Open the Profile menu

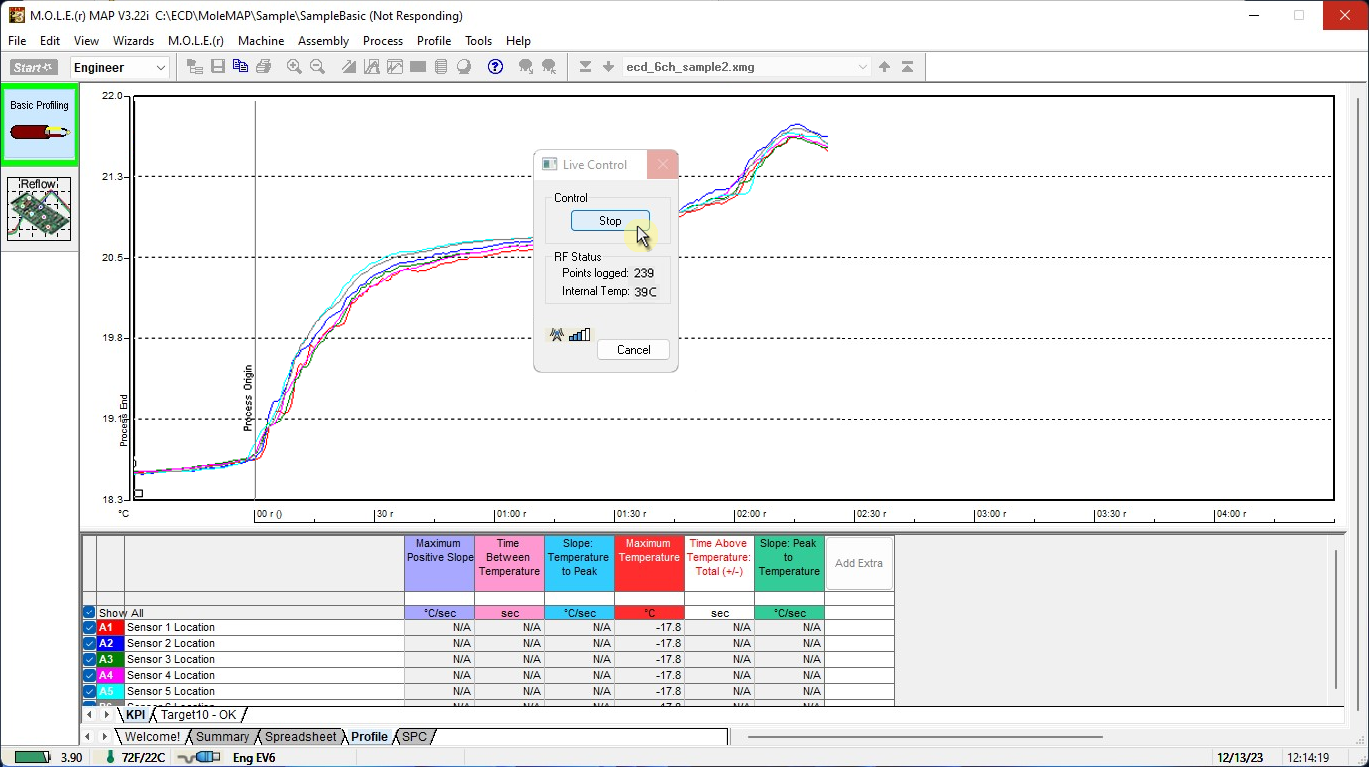434,41
